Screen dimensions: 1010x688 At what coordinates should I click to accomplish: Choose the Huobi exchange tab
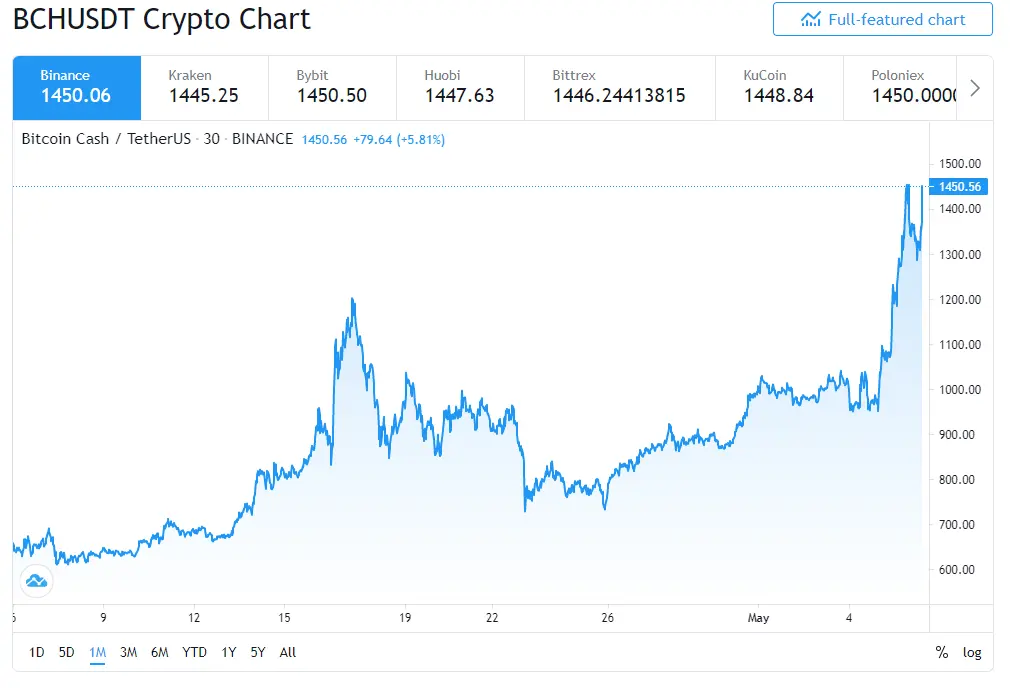coord(461,88)
